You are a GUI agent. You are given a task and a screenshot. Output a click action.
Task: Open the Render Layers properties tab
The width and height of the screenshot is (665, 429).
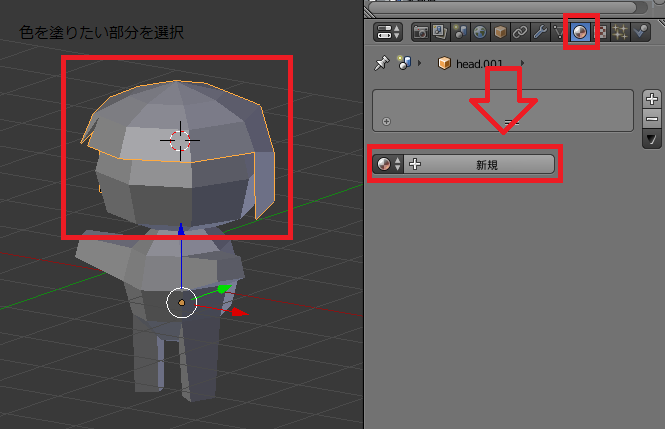coord(440,32)
